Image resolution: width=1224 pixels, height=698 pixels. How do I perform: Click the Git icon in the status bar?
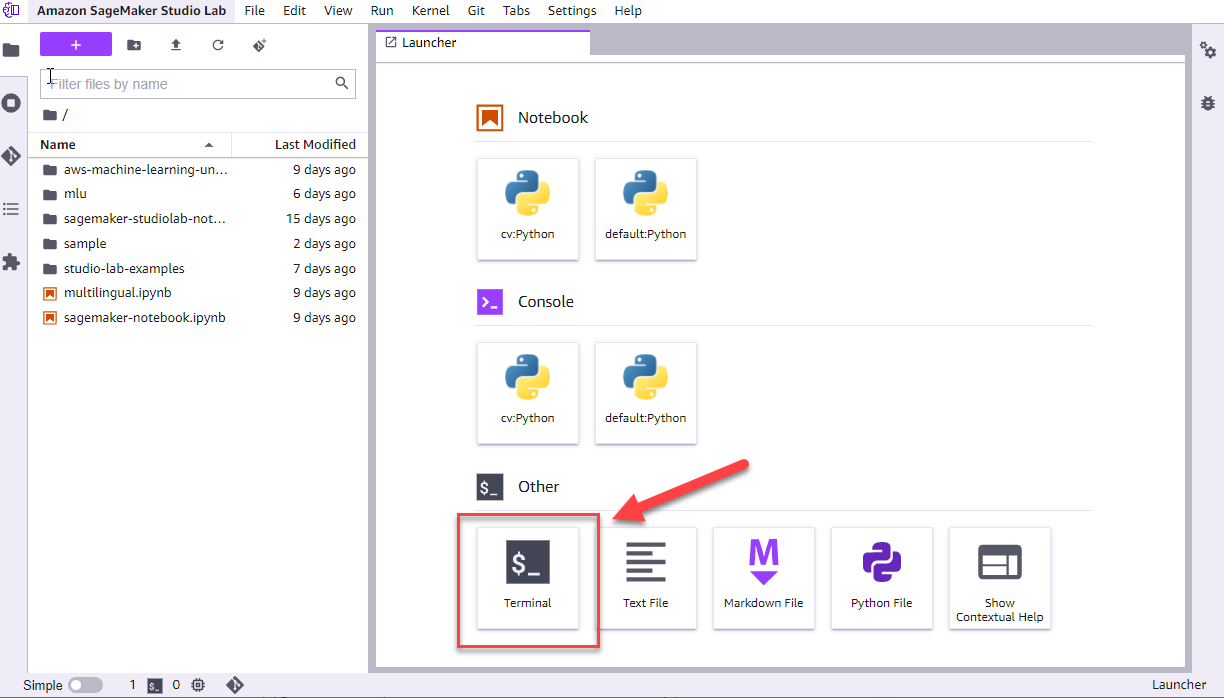[x=235, y=685]
